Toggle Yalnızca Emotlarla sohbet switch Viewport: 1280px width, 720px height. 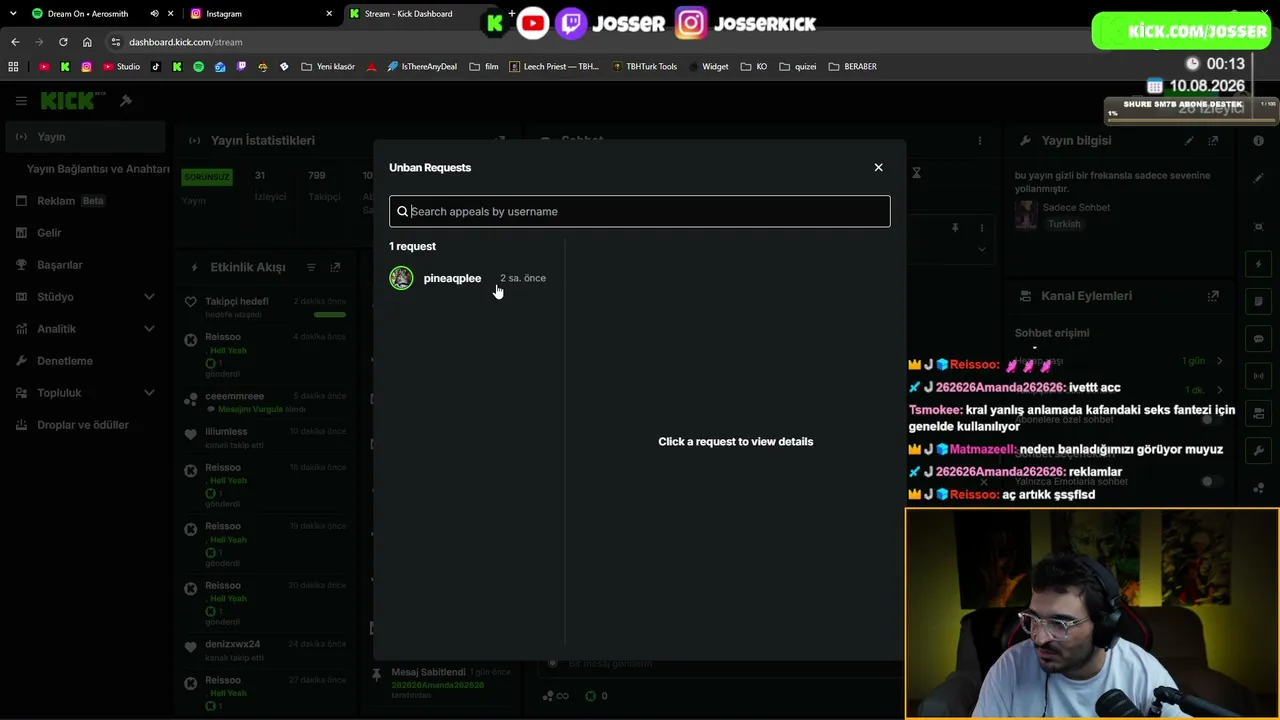[x=1212, y=482]
